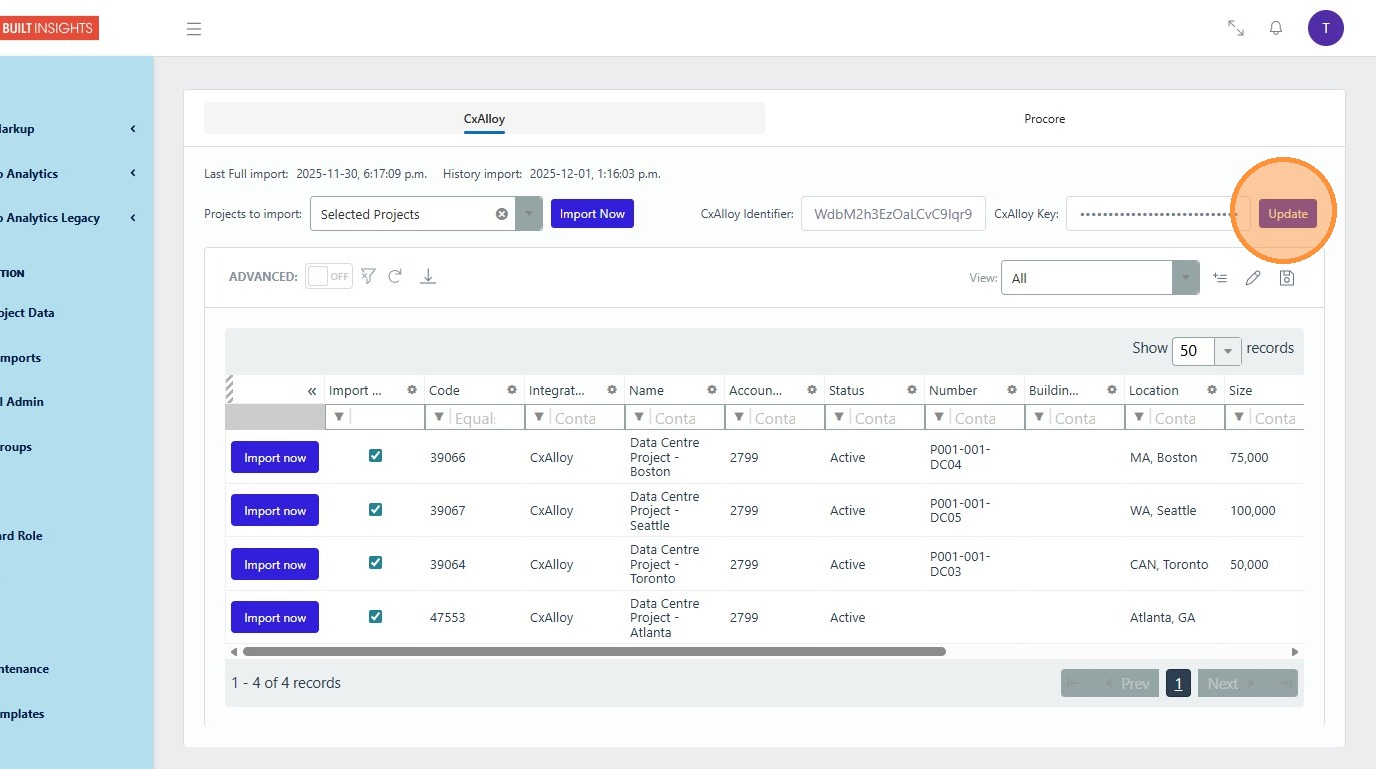Edit the current view with the pencil icon

[1252, 278]
